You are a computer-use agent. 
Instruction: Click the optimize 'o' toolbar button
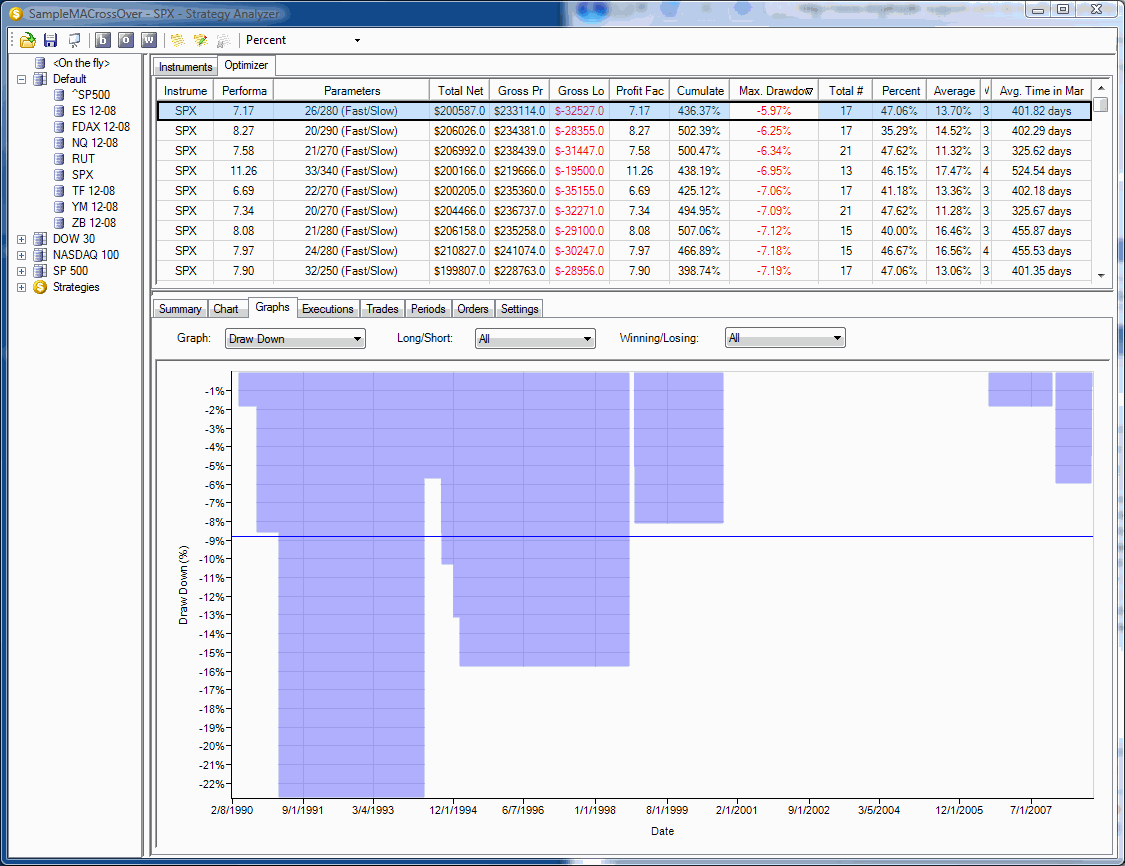[x=126, y=40]
